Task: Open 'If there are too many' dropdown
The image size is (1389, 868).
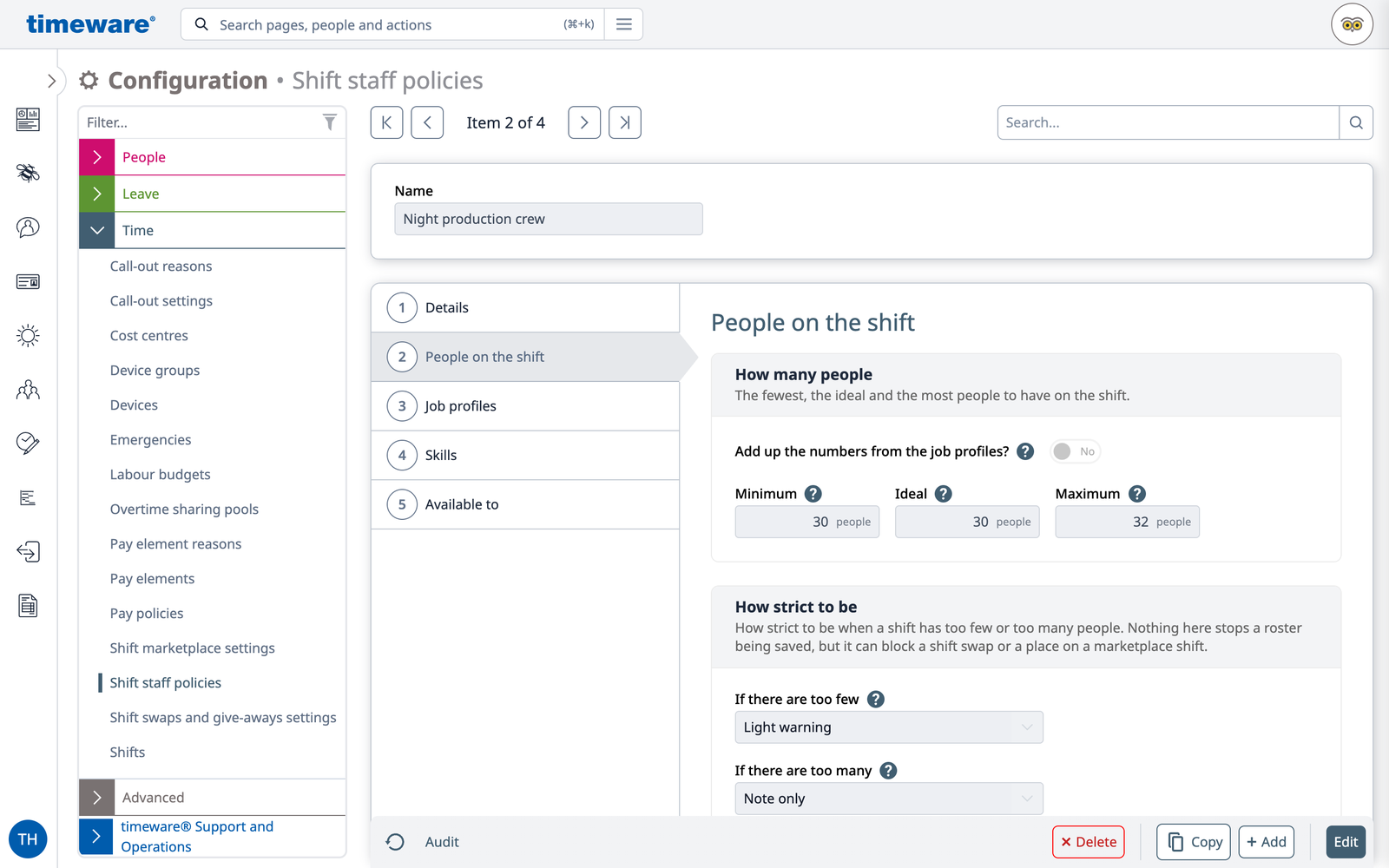Action: [889, 799]
